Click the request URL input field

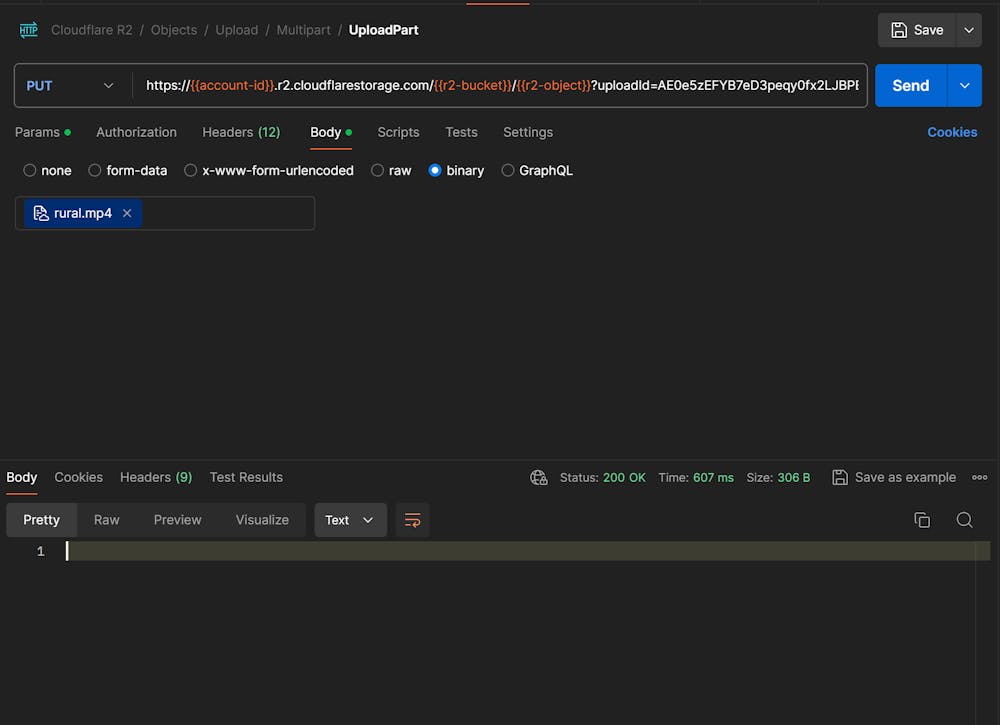coord(500,85)
